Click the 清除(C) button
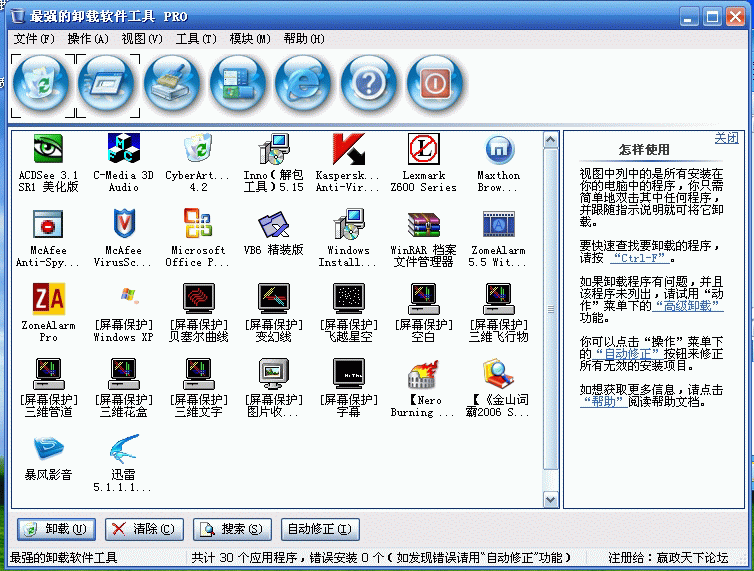Viewport: 754px width, 571px height. pyautogui.click(x=144, y=529)
